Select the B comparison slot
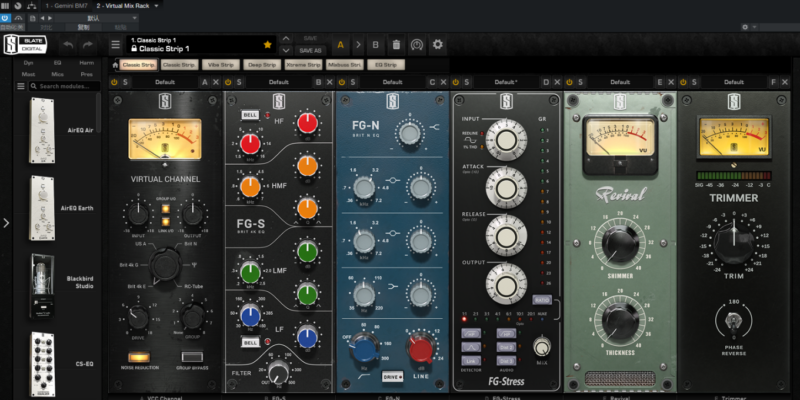Image resolution: width=800 pixels, height=400 pixels. tap(376, 45)
